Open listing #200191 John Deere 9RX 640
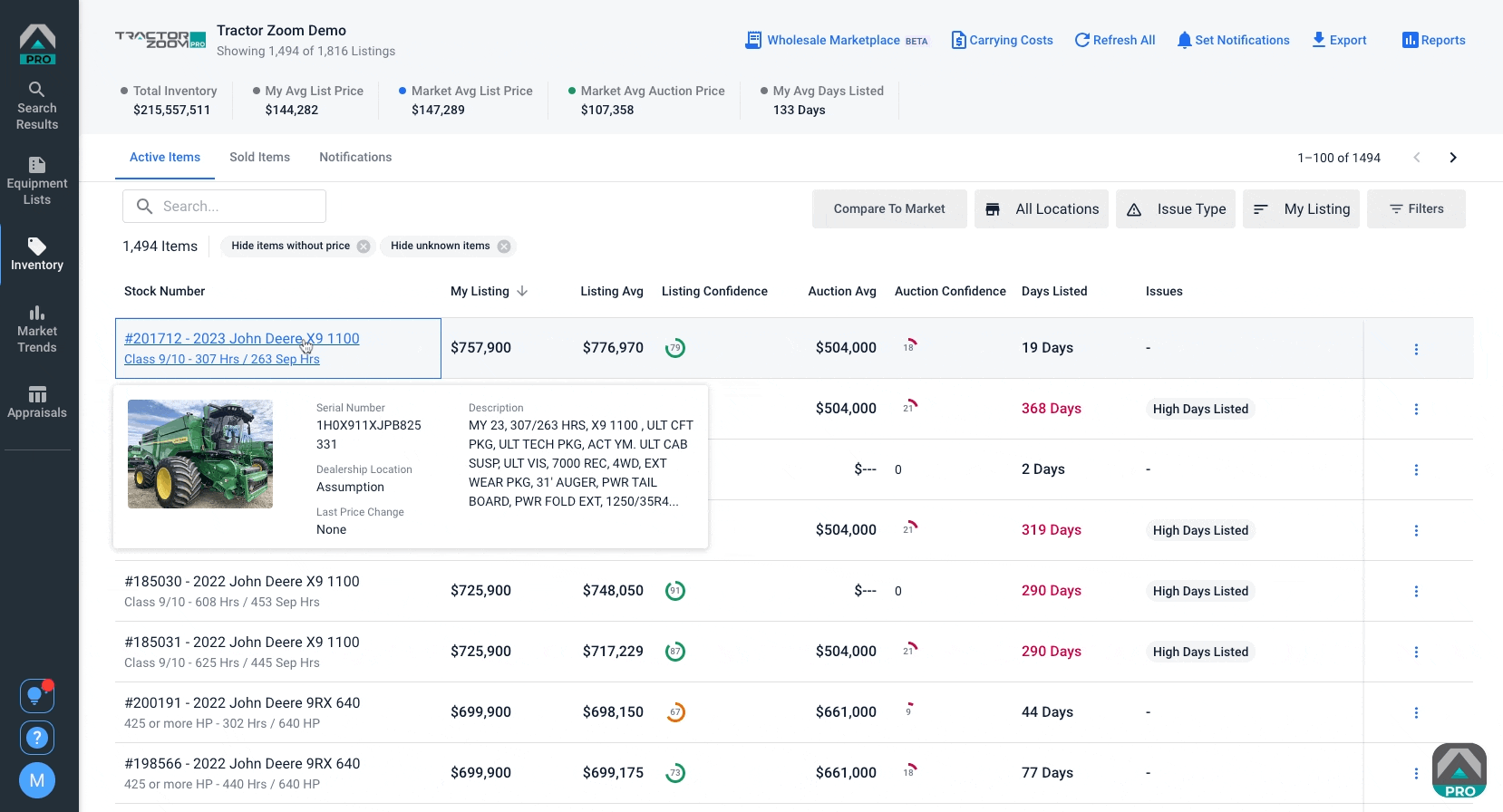 242,702
